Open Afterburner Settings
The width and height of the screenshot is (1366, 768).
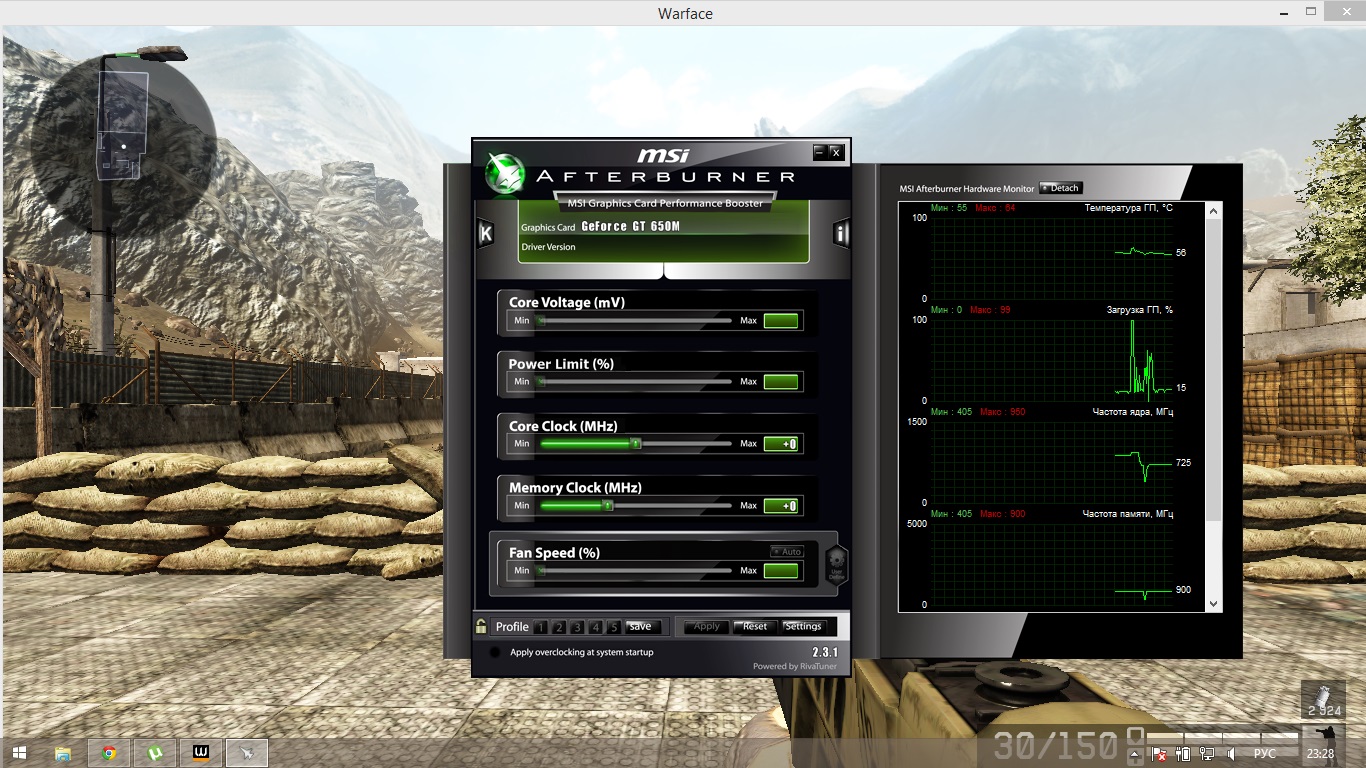point(803,627)
